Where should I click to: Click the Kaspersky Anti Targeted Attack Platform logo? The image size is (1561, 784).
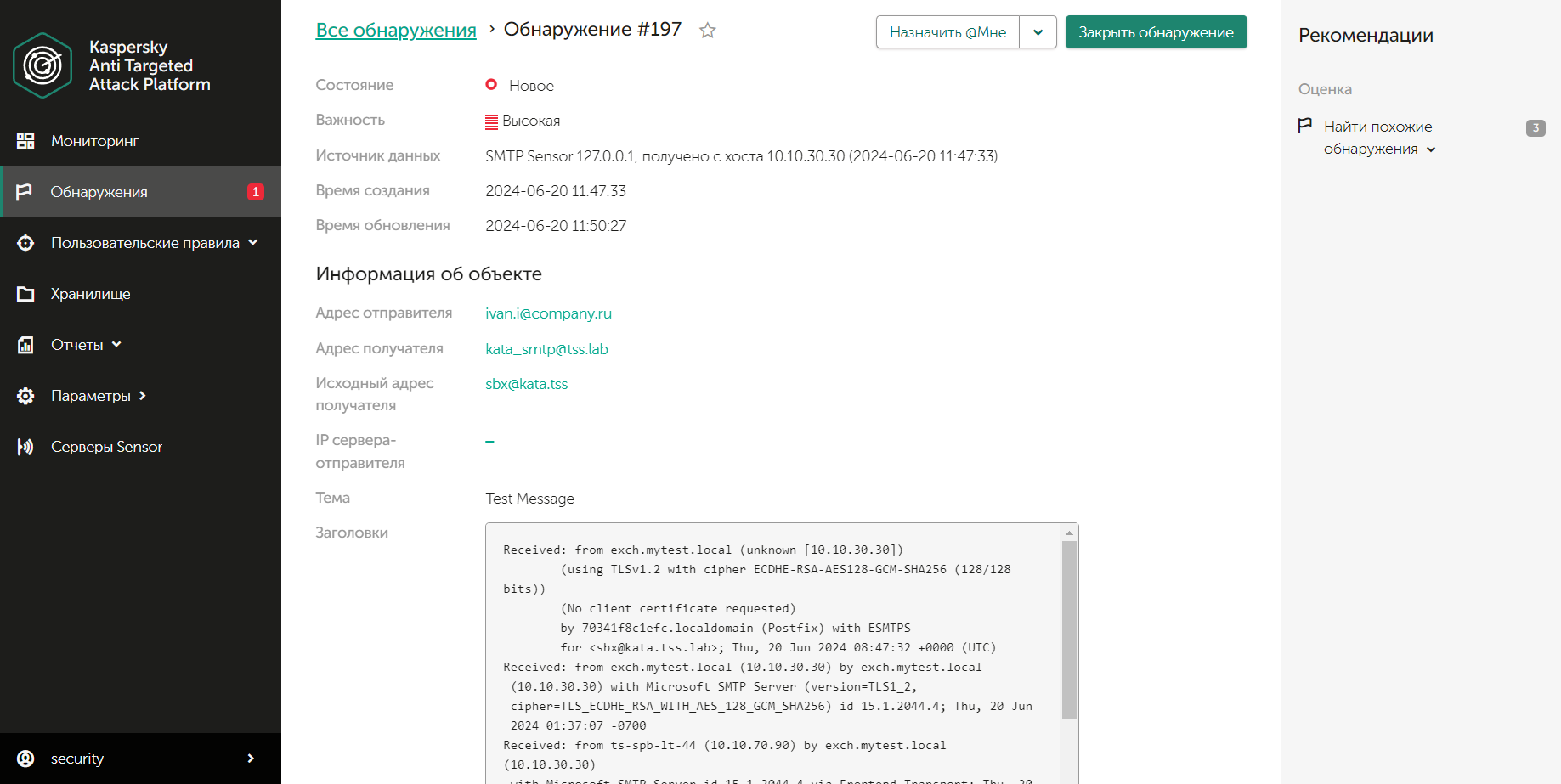coord(42,65)
